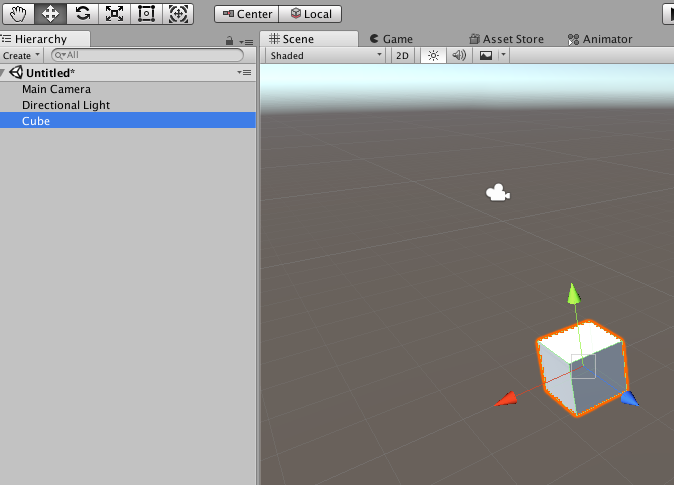This screenshot has width=674, height=485.
Task: Select the Hand tool
Action: point(18,14)
